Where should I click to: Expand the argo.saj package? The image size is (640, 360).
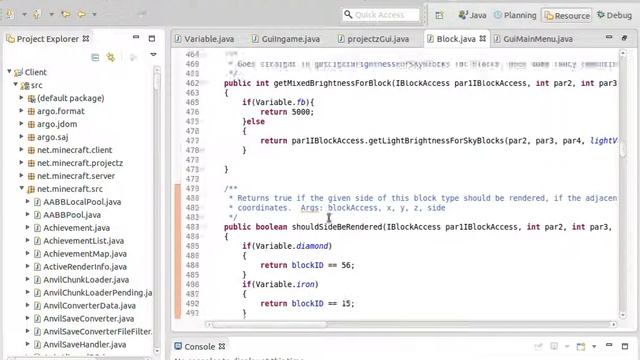(x=22, y=136)
